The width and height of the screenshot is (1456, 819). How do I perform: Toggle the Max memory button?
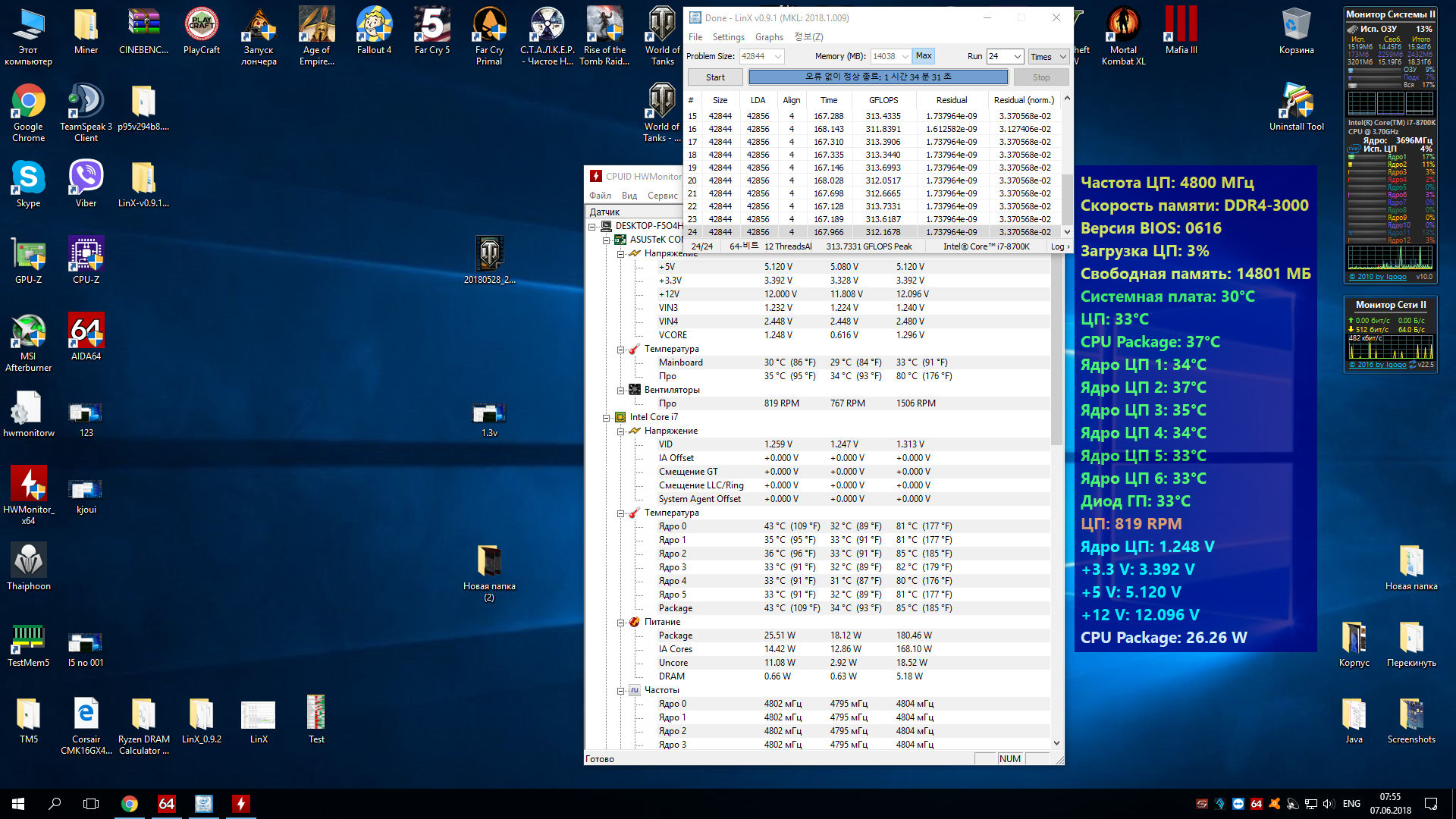pyautogui.click(x=923, y=56)
